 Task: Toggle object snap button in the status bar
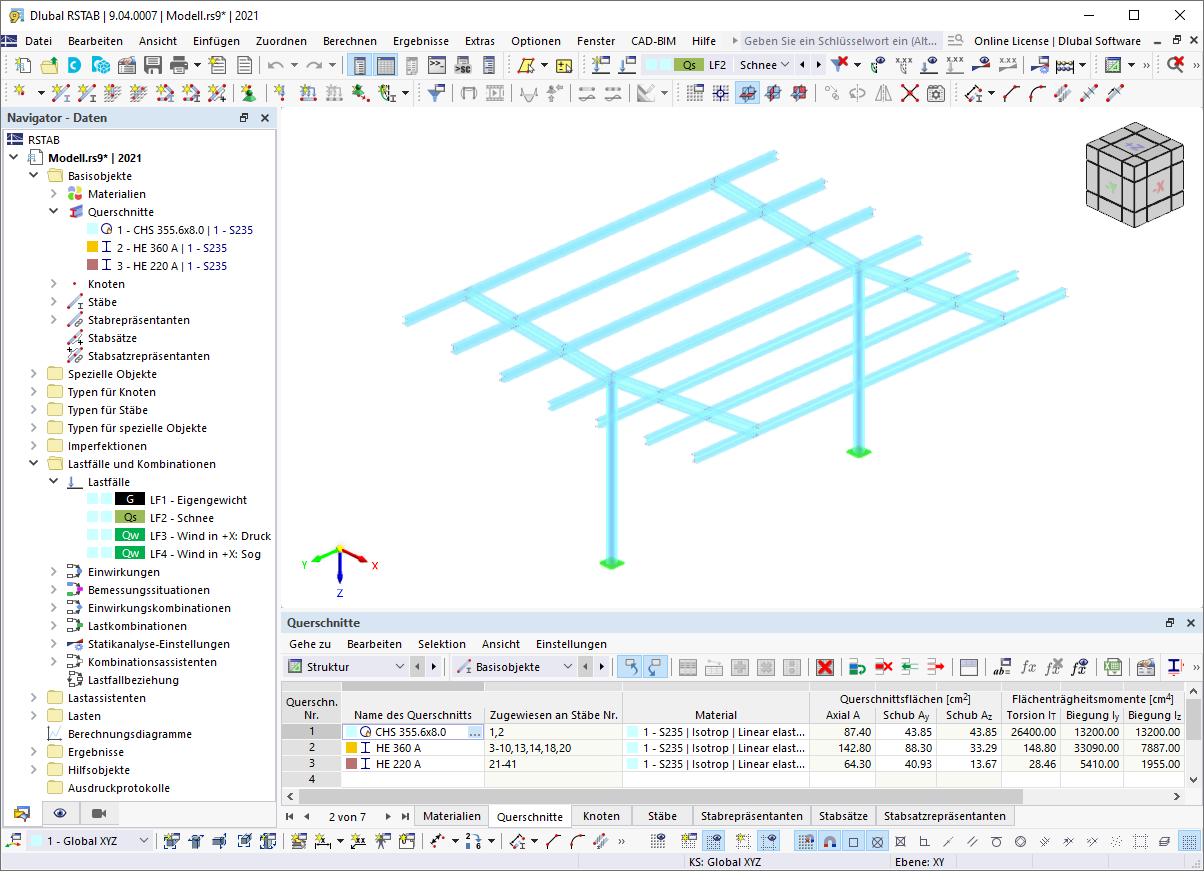(x=829, y=841)
